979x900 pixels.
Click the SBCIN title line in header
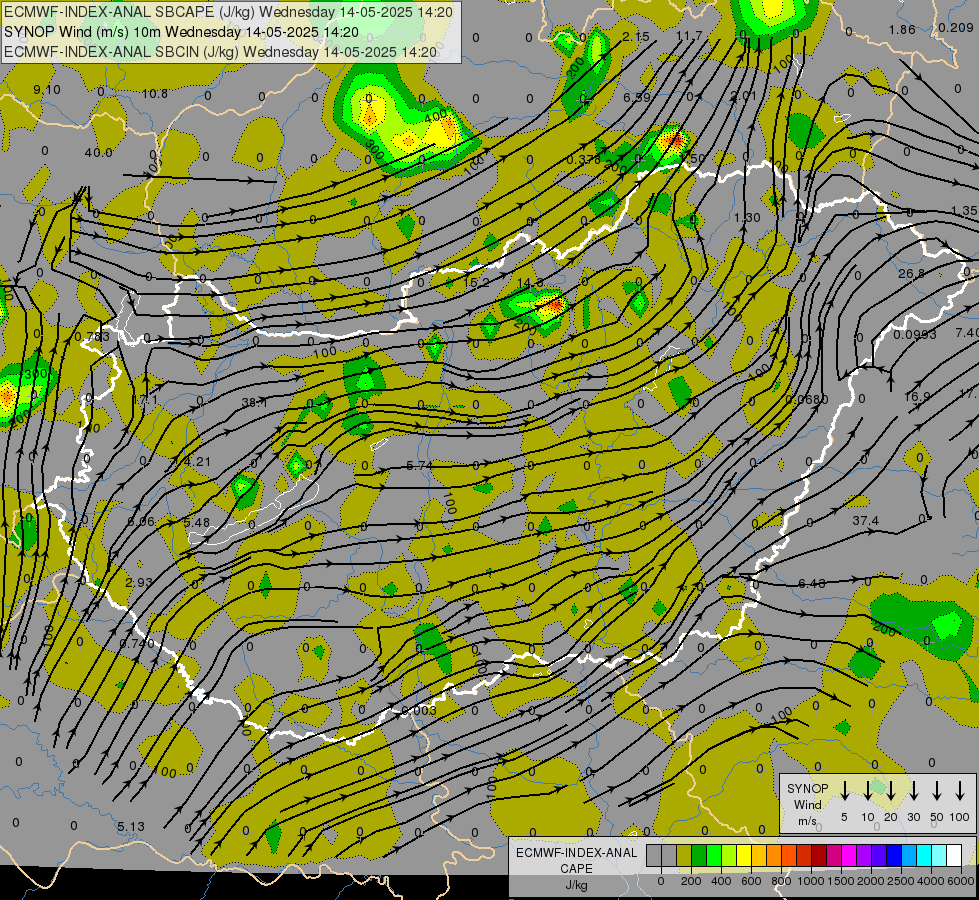pyautogui.click(x=221, y=52)
